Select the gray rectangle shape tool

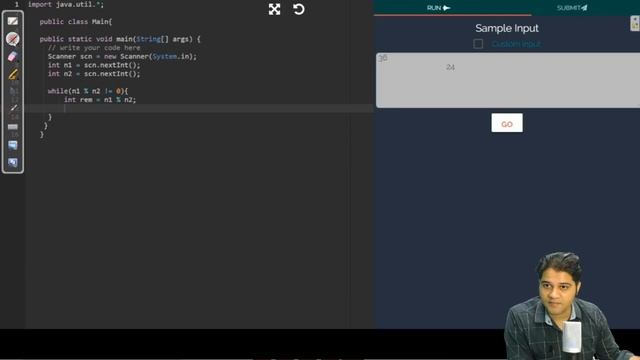point(13,127)
